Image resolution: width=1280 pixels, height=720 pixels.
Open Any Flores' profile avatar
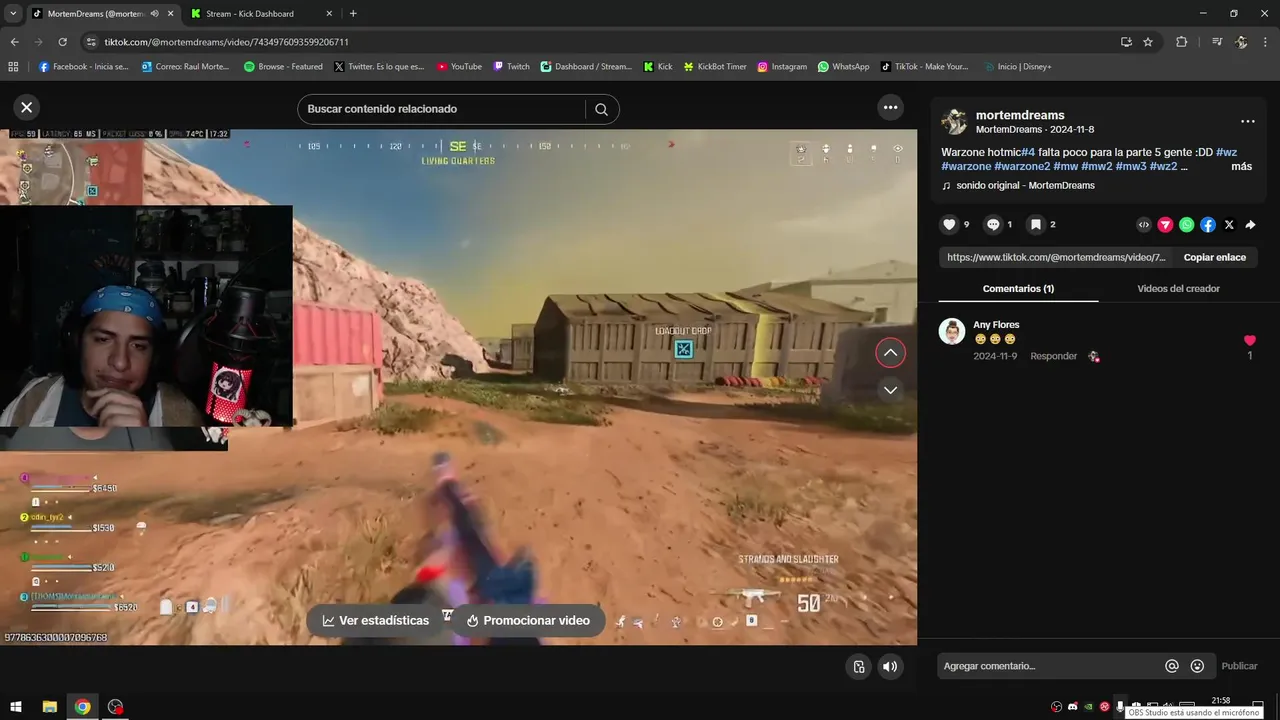click(952, 332)
